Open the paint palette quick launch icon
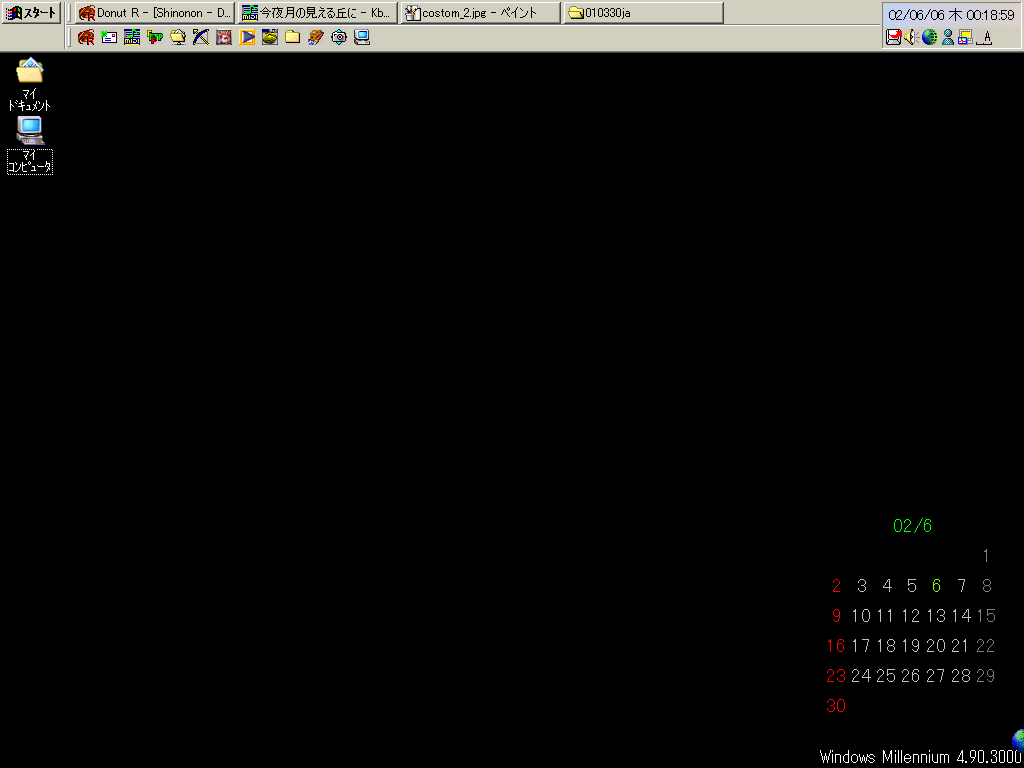 pyautogui.click(x=316, y=37)
